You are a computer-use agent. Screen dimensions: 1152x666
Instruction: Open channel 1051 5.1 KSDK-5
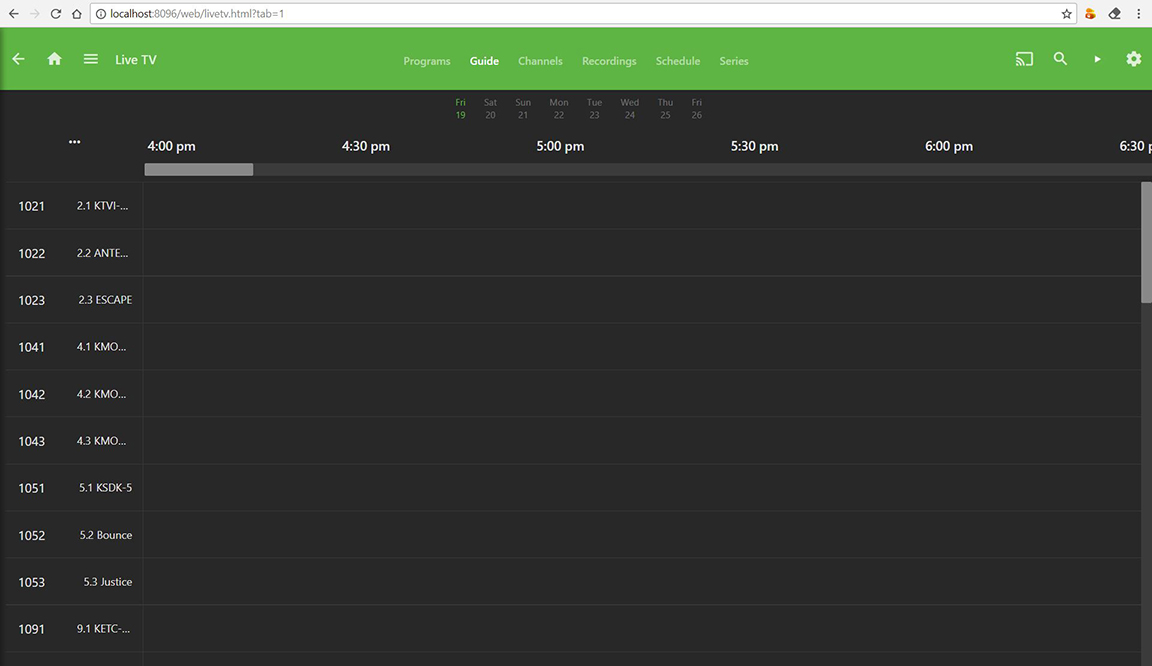73,488
